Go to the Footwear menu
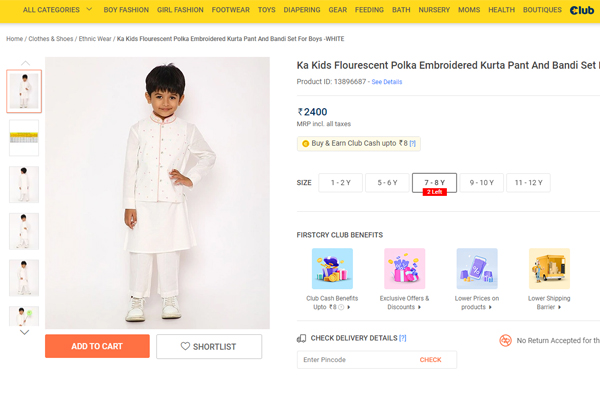 [x=231, y=10]
